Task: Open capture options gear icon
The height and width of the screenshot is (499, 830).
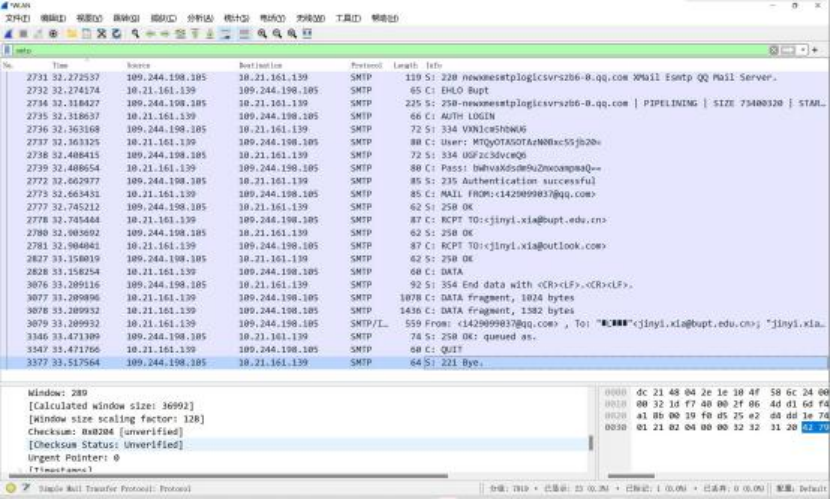Action: 53,34
